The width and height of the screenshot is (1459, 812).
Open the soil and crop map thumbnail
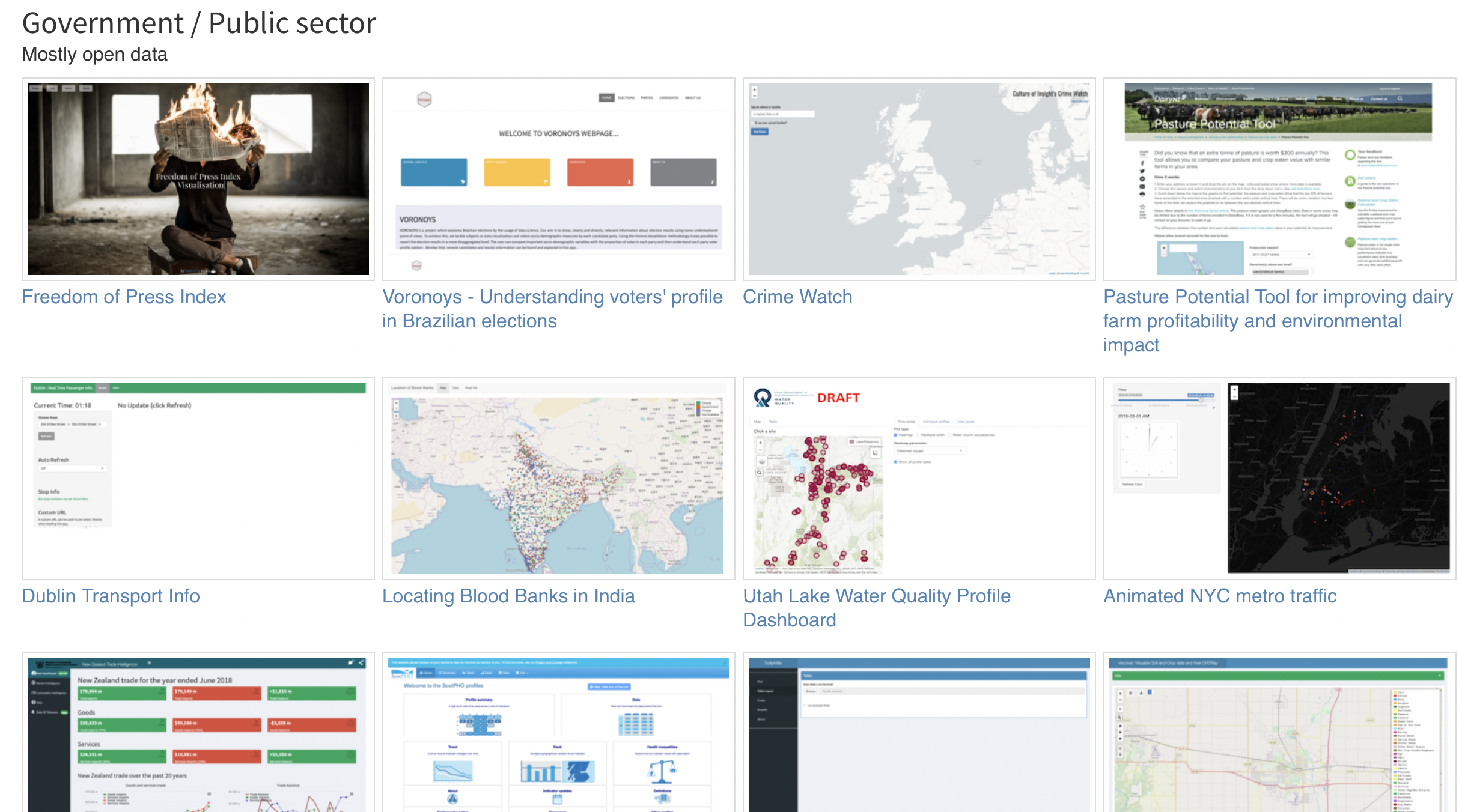point(1280,733)
